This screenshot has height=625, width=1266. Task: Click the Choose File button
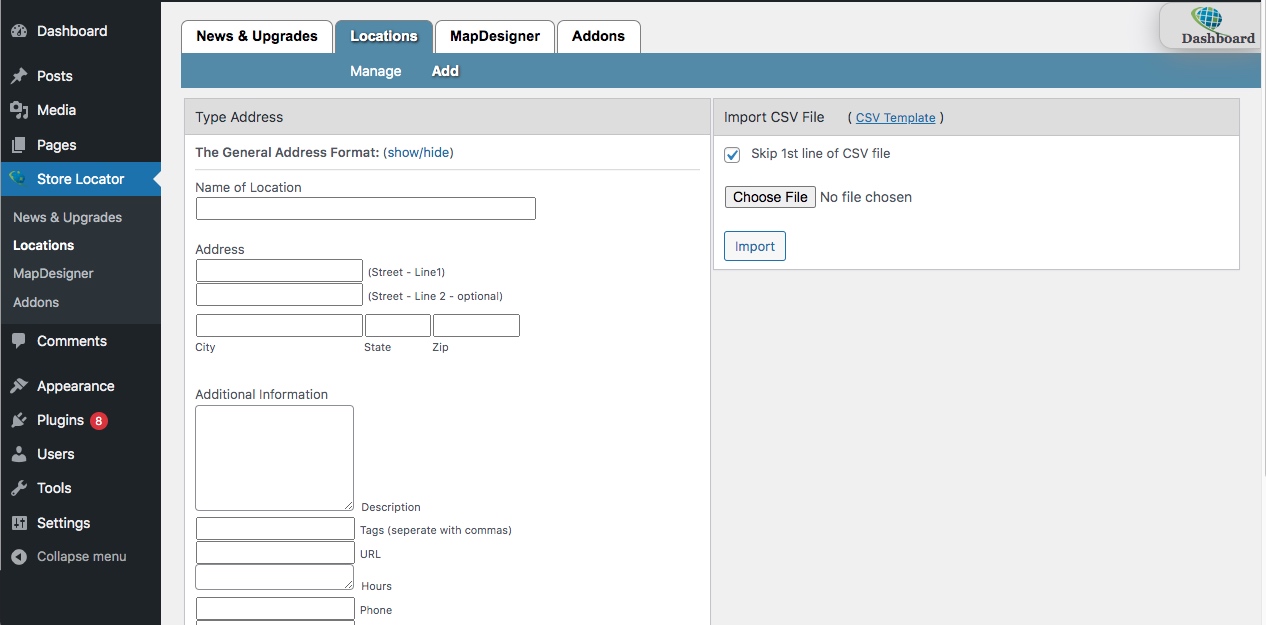[x=770, y=197]
